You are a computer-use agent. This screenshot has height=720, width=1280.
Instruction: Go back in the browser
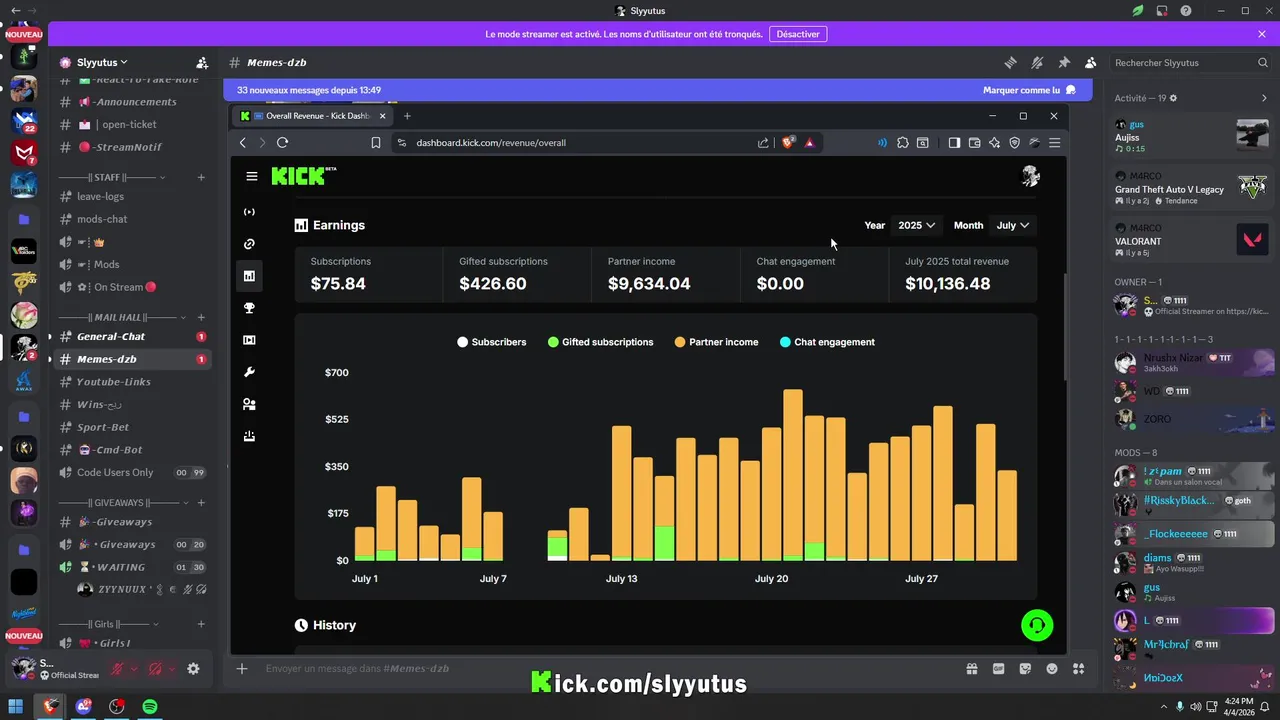243,143
